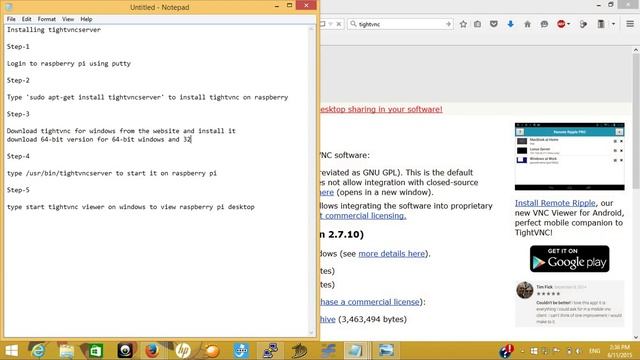Click the 'Step-4' line in Notepad

18,156
